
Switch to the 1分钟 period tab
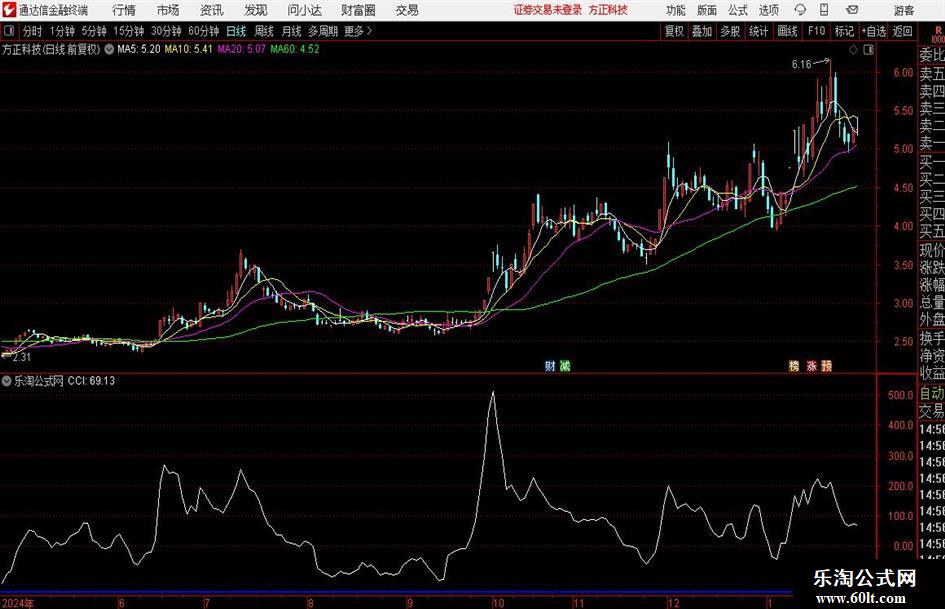[62, 31]
